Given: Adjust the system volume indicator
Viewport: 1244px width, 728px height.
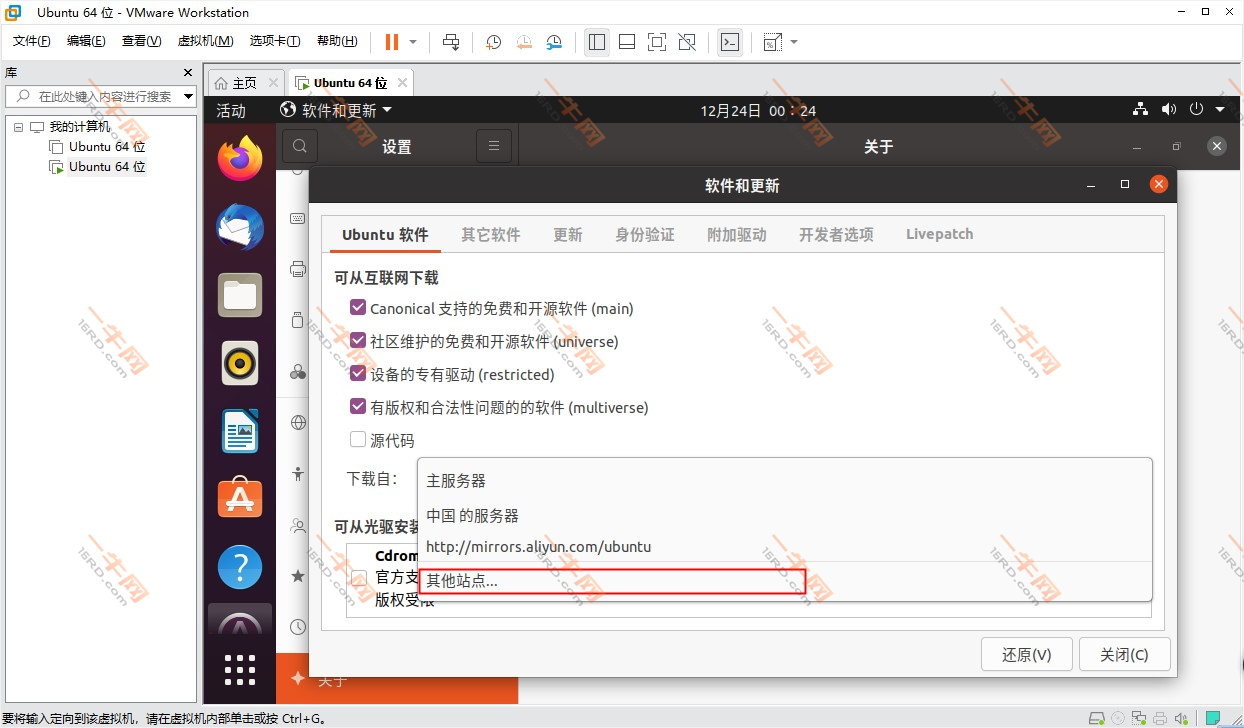Looking at the screenshot, I should (x=1168, y=109).
